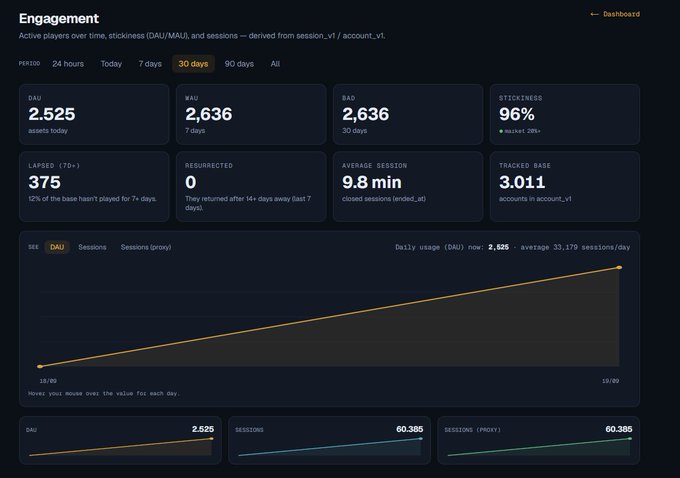Viewport: 680px width, 478px height.
Task: Switch to the 90 days period
Action: tap(239, 64)
